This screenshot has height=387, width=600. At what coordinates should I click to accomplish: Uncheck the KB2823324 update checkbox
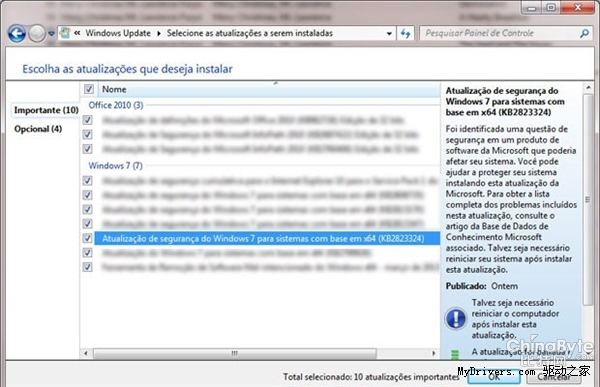[x=88, y=238]
